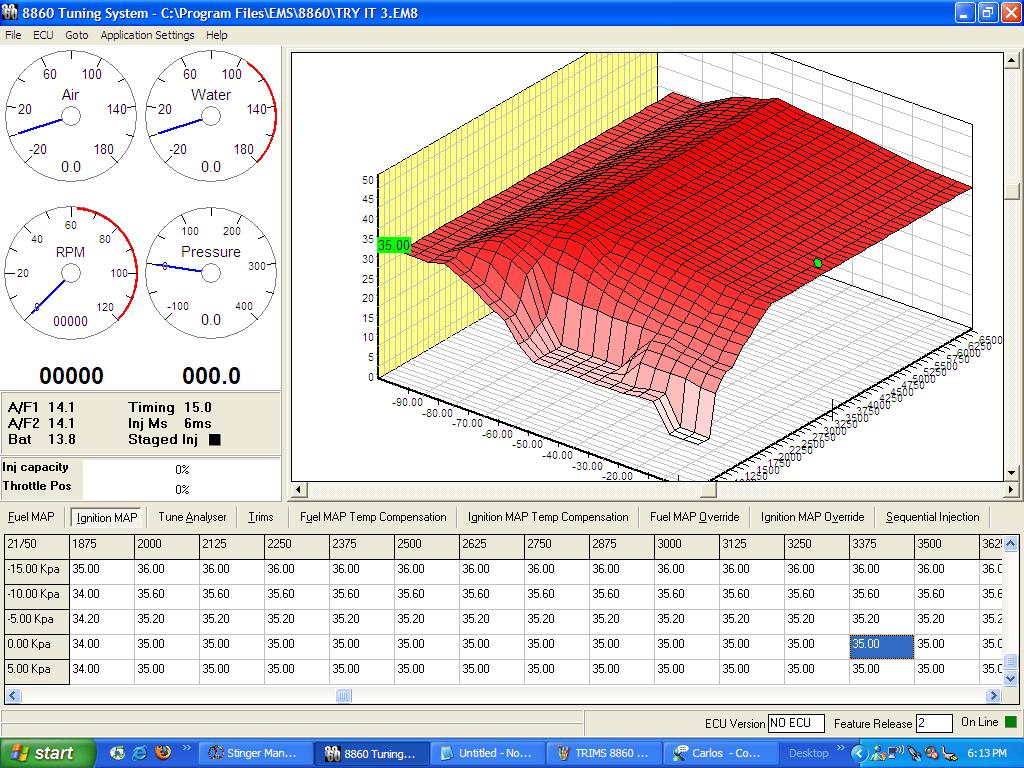Open the Untitled Notepad taskbar window

(487, 753)
